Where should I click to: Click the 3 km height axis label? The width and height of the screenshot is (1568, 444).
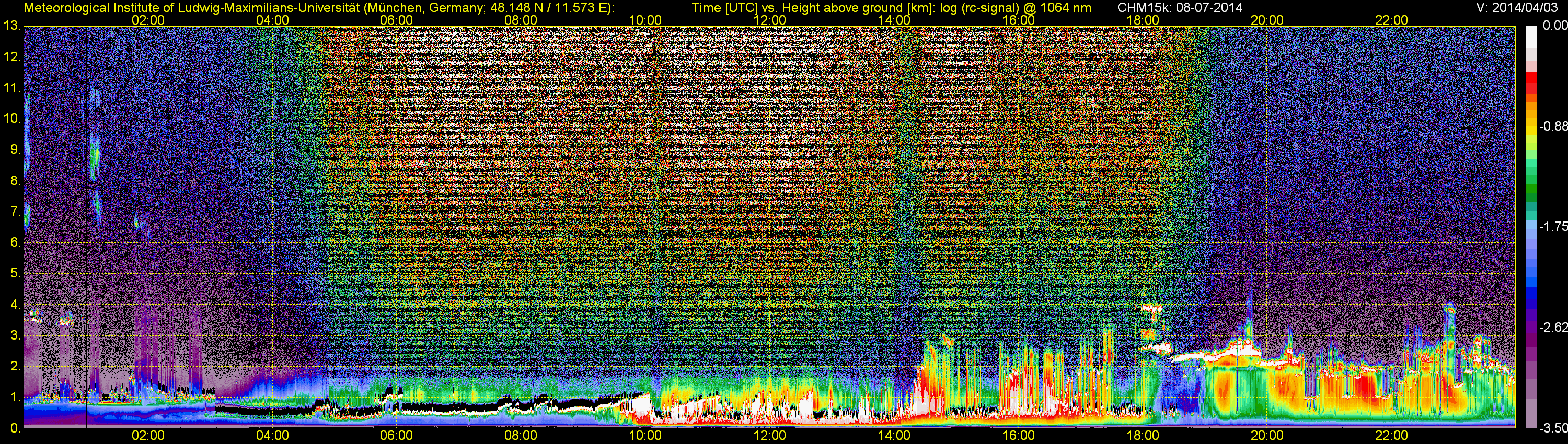click(15, 336)
